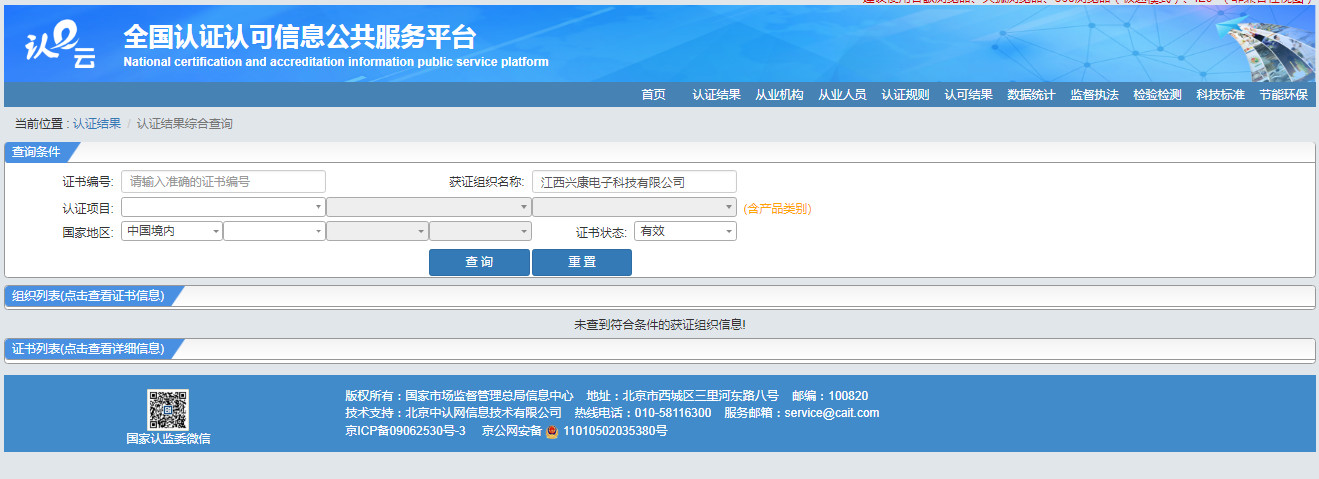This screenshot has height=479, width=1319.
Task: Click the 未查到符合条件的获证组织信息 message
Action: pyautogui.click(x=660, y=325)
